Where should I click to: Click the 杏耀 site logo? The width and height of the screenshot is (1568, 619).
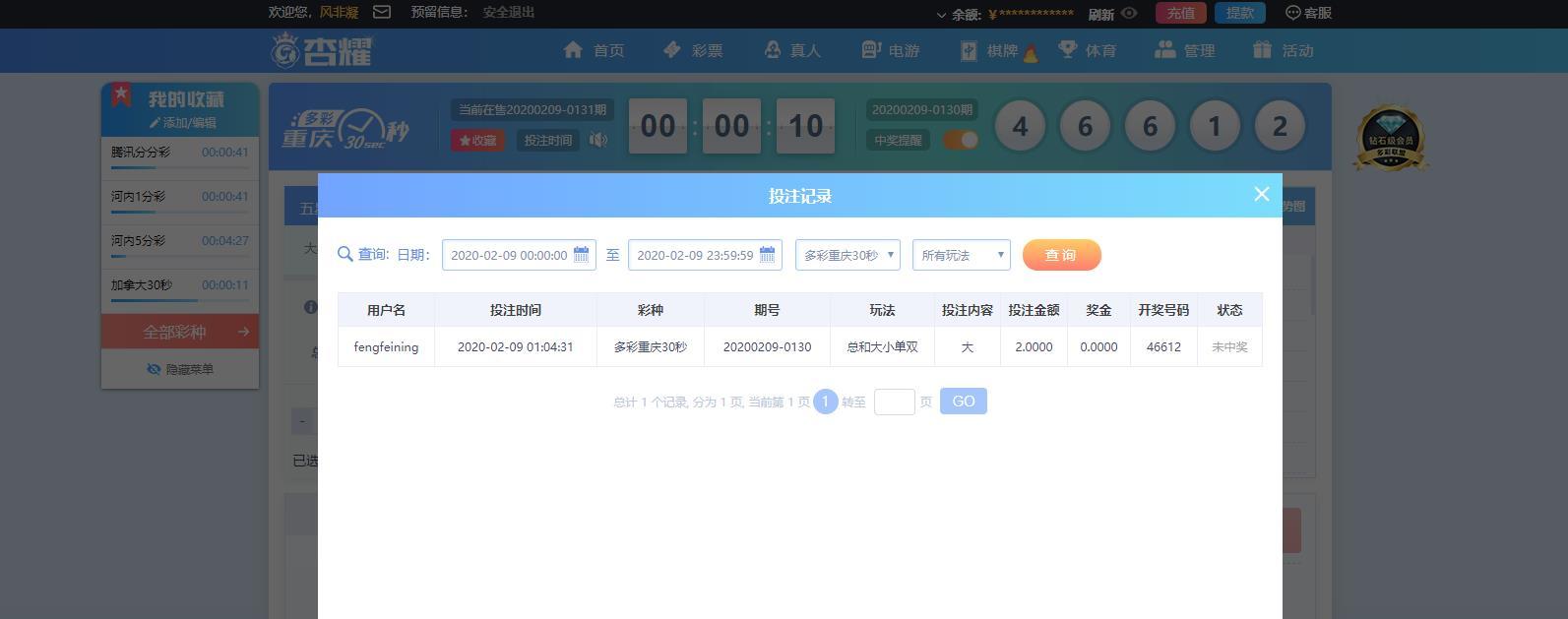coord(323,50)
